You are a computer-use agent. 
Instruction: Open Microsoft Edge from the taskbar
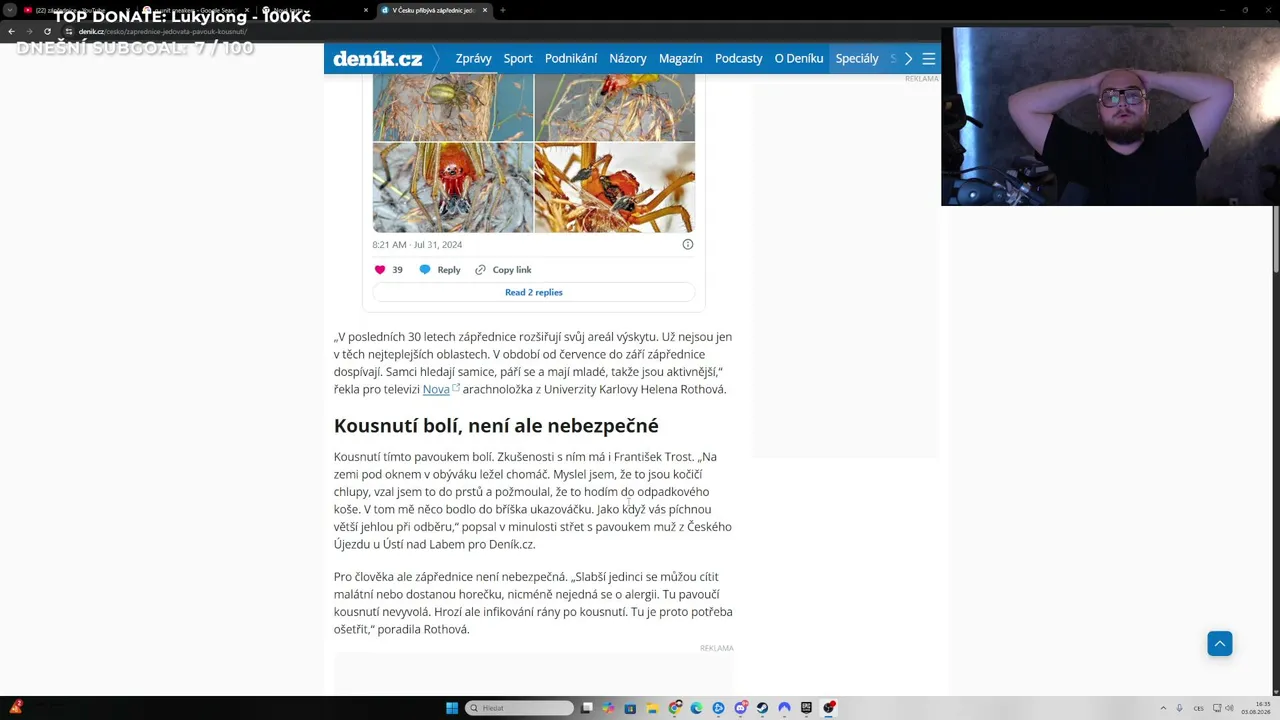pyautogui.click(x=697, y=708)
